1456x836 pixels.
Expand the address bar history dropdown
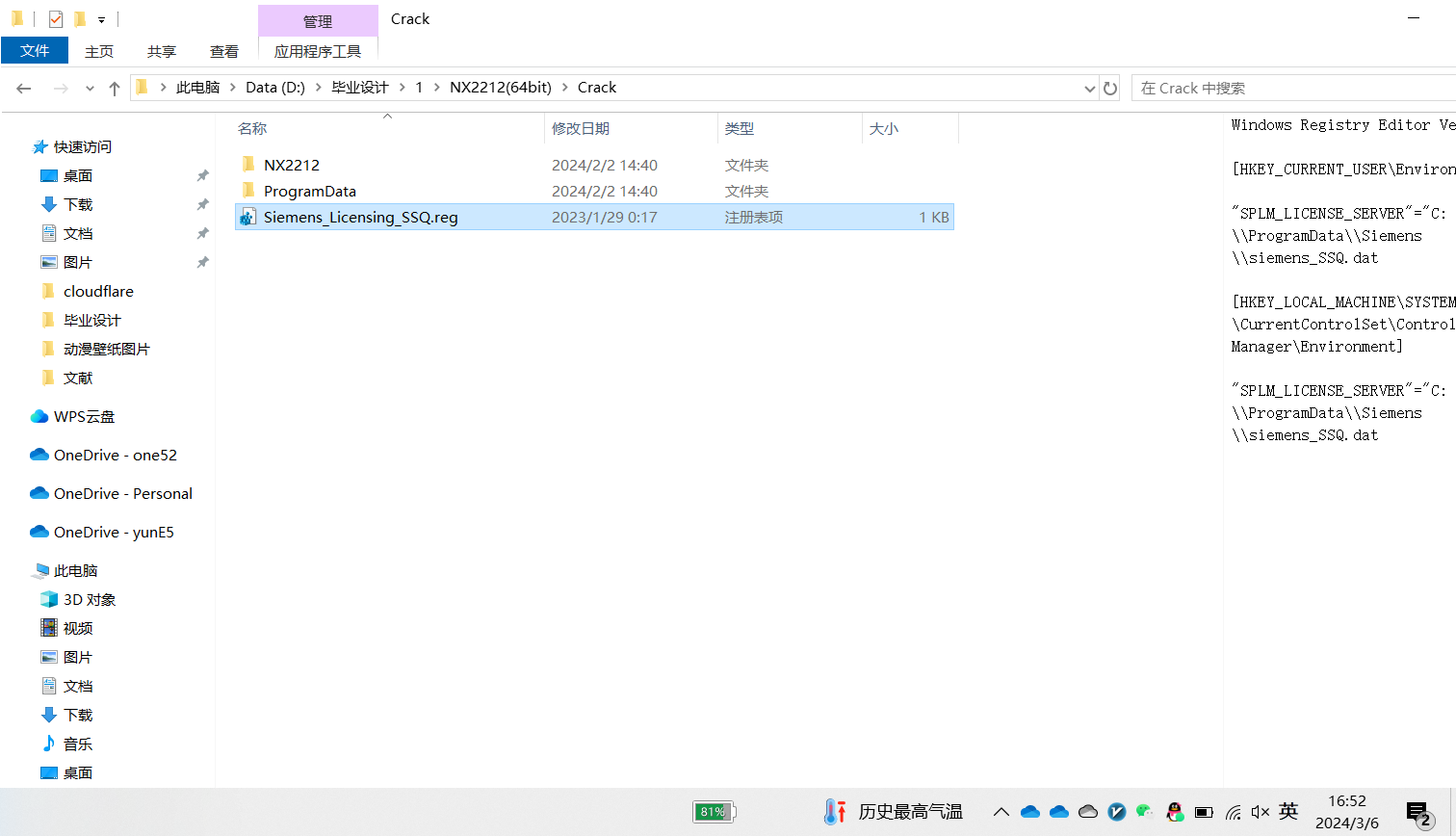point(1089,89)
